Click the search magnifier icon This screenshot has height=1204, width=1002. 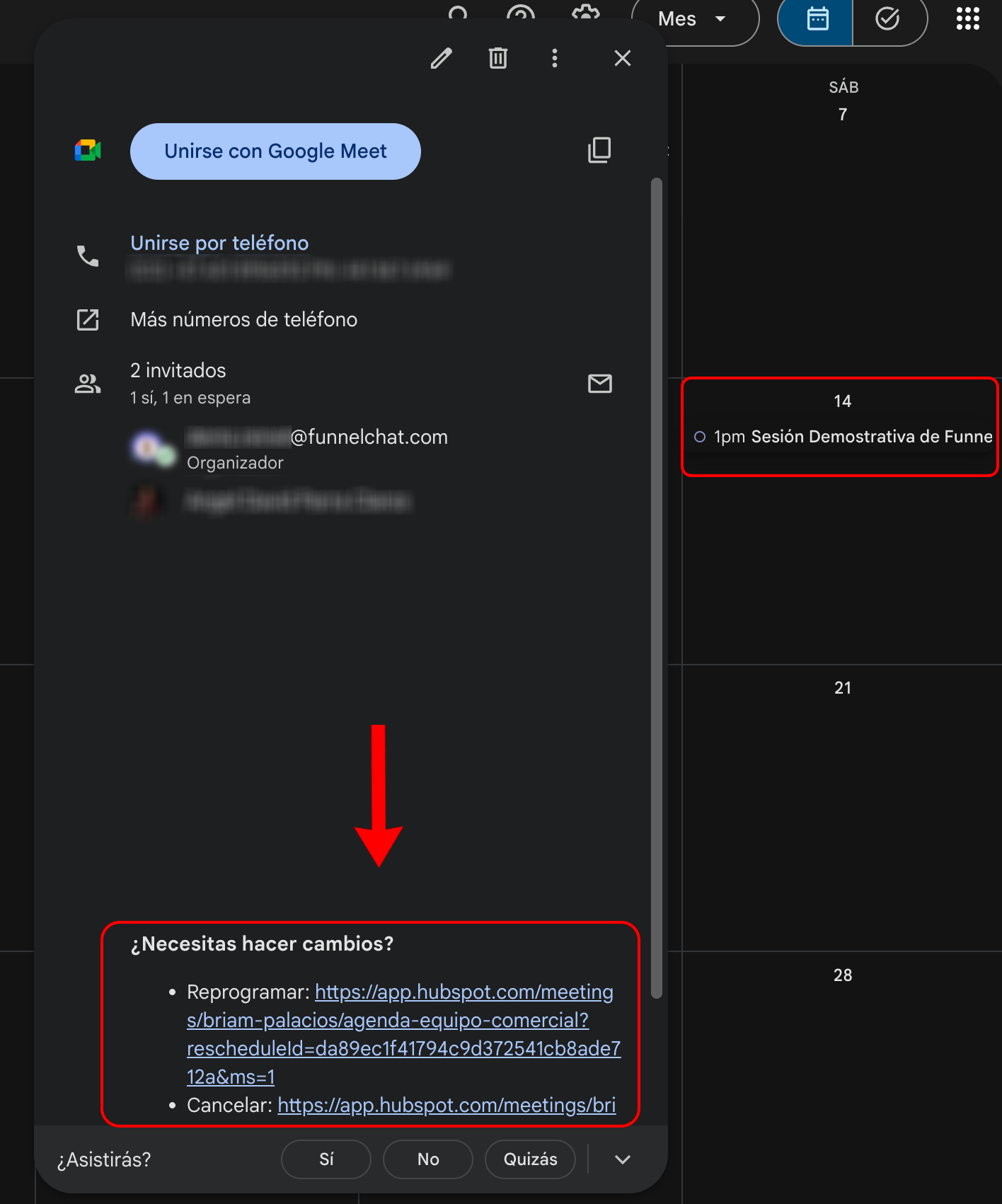pyautogui.click(x=459, y=13)
